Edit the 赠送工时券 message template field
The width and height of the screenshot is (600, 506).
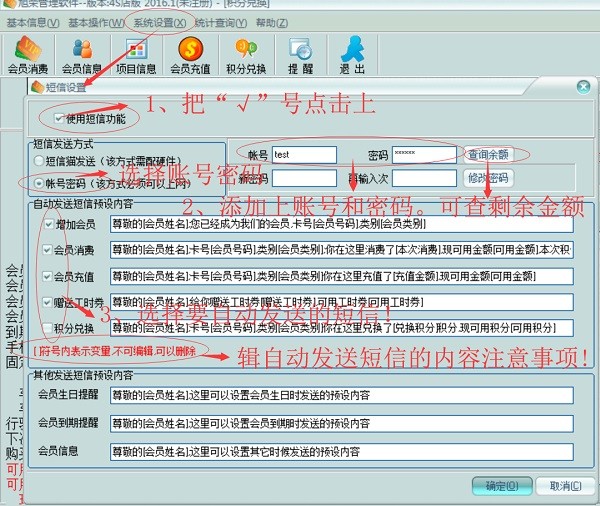coord(342,302)
